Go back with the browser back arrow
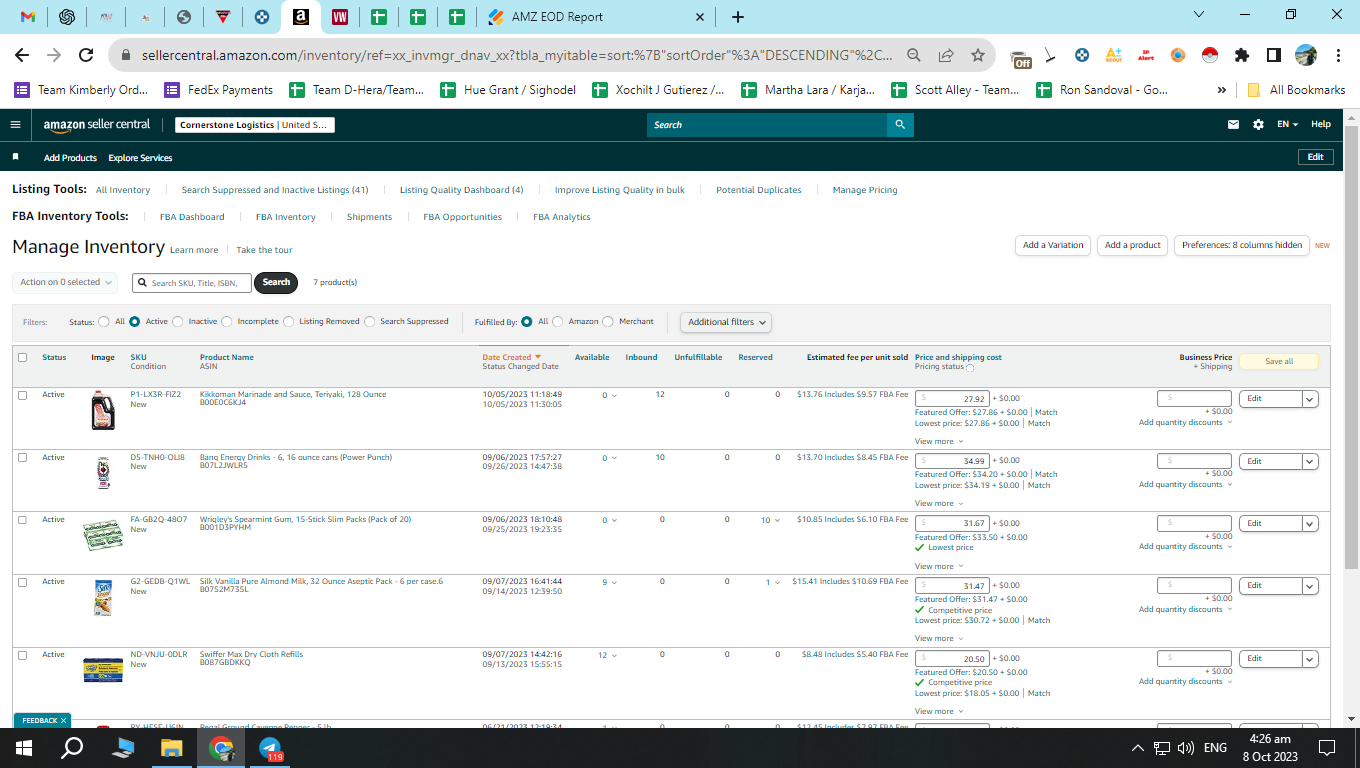Image resolution: width=1360 pixels, height=768 pixels. pos(22,55)
